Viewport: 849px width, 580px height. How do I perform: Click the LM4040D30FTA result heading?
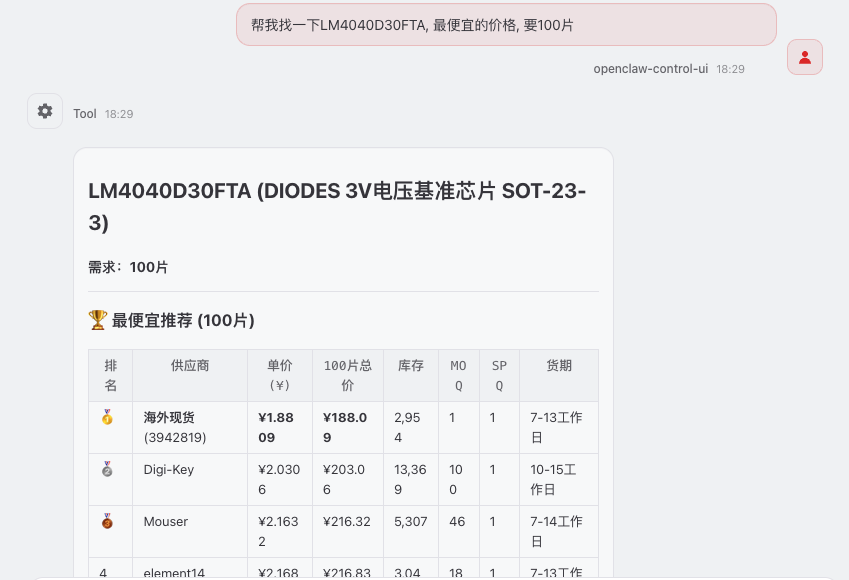point(337,207)
